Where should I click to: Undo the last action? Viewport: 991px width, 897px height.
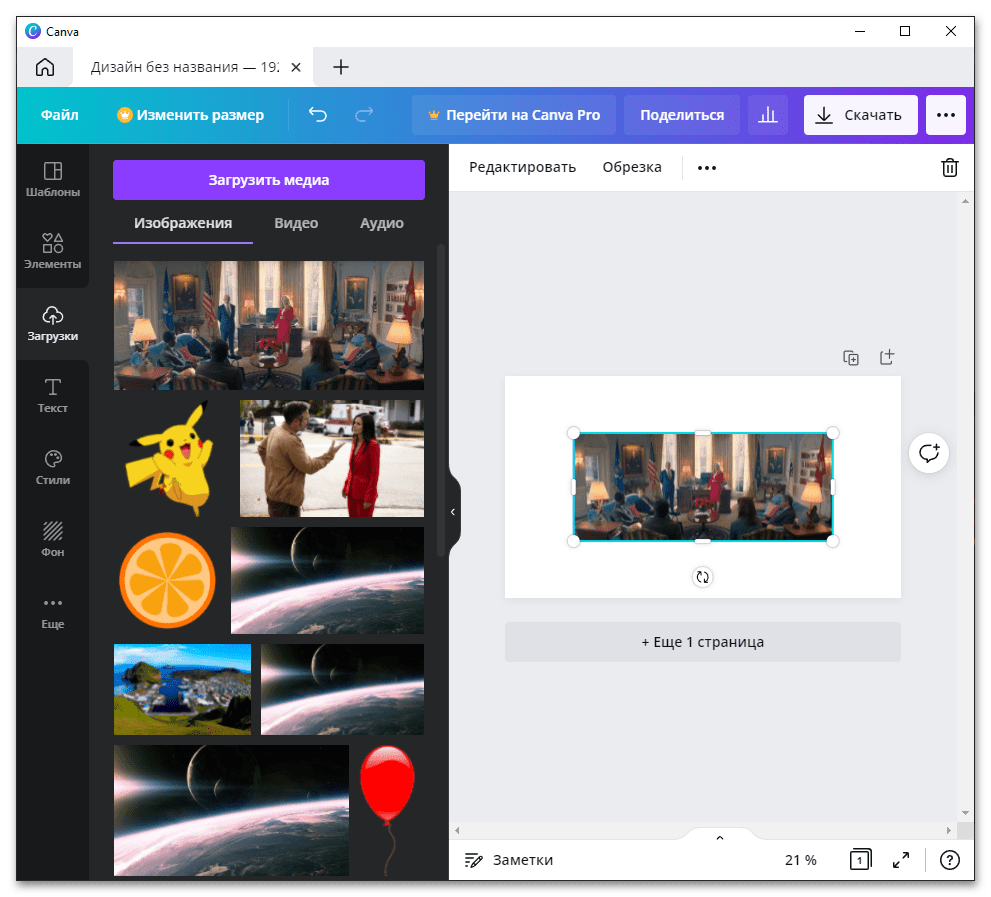pos(318,114)
